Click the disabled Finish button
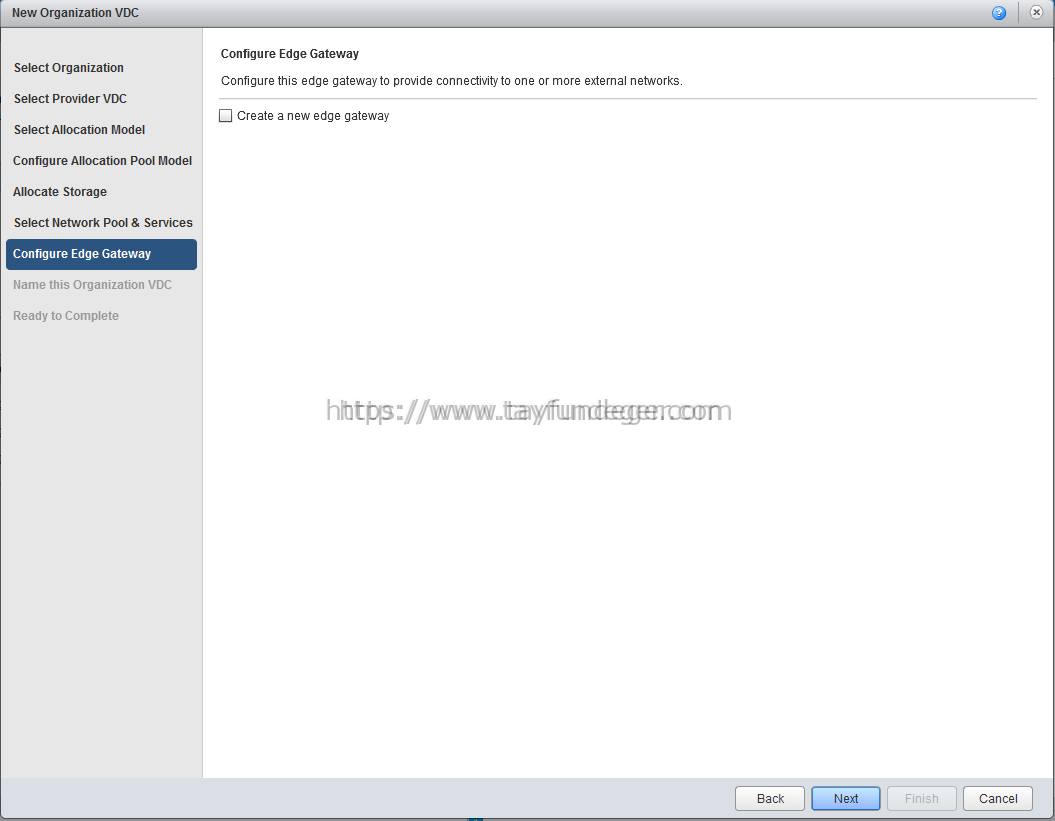 pos(922,798)
